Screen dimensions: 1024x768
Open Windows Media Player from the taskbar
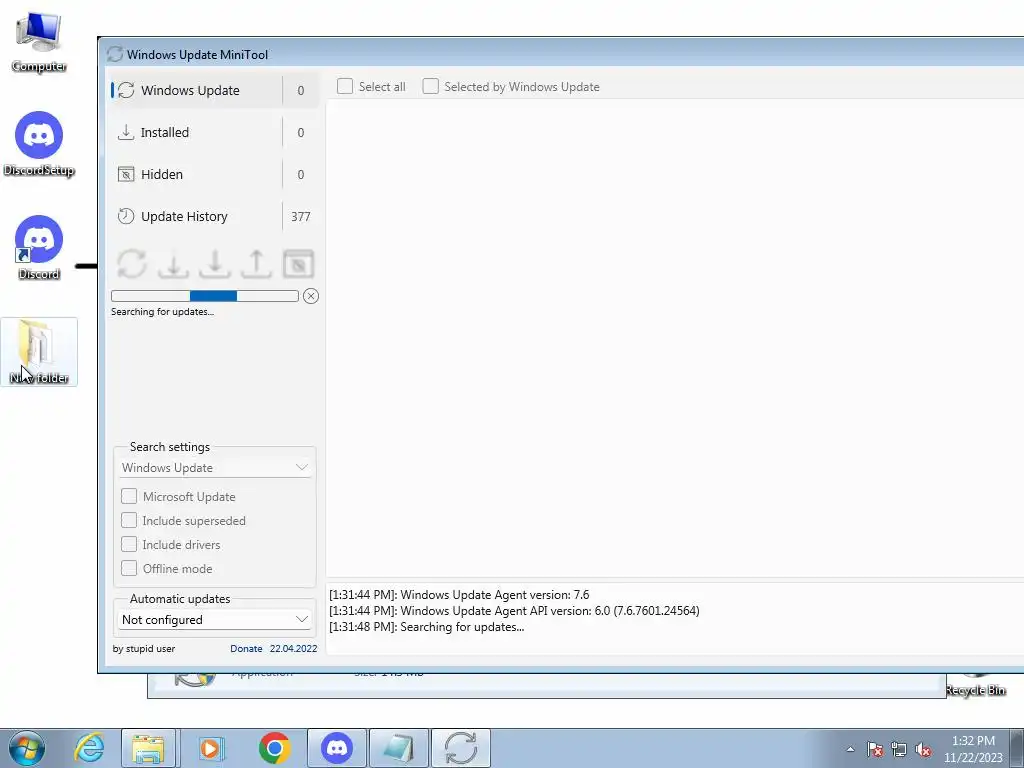210,748
